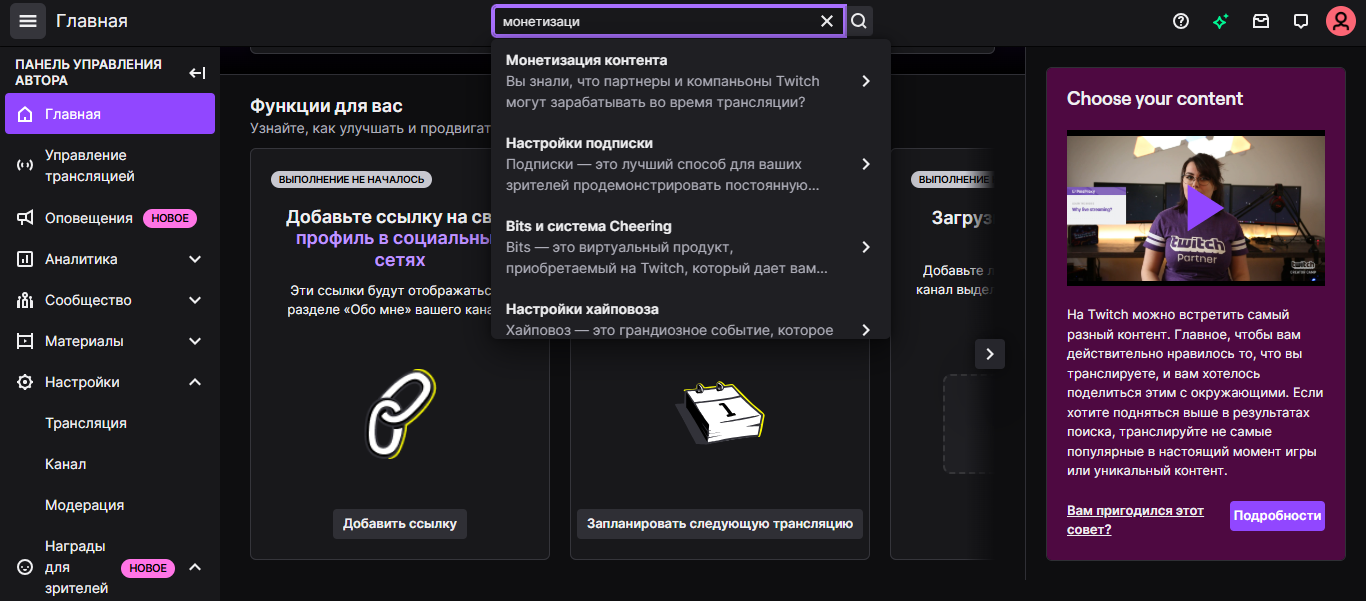Click Выполнение не началось badge on link card

click(351, 179)
